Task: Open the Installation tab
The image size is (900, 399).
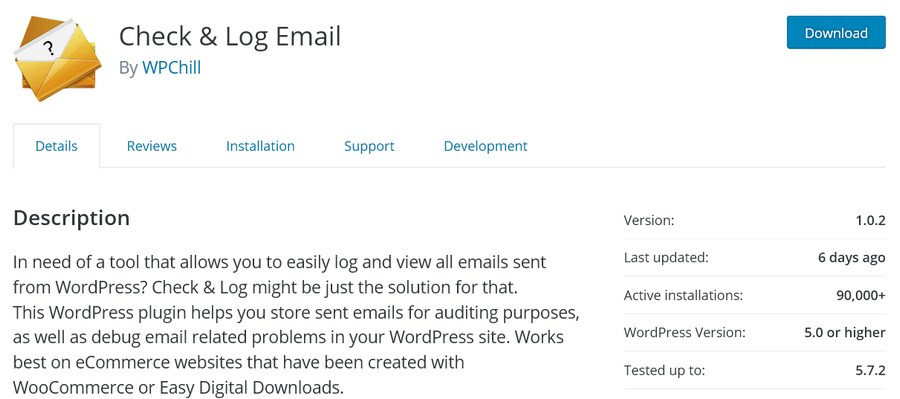Action: pos(260,146)
